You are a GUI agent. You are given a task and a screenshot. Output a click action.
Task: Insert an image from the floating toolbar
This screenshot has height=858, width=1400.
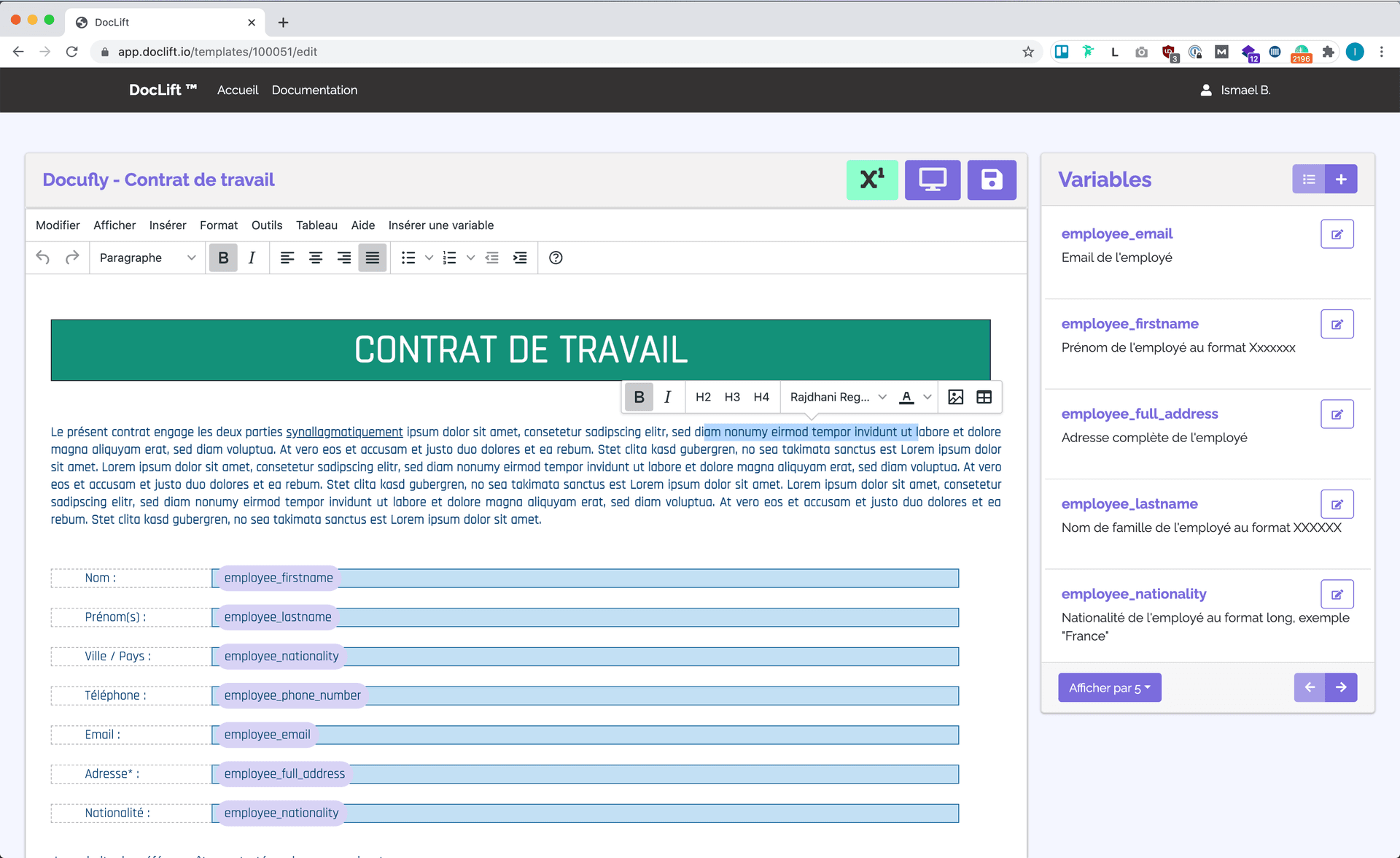pos(954,397)
